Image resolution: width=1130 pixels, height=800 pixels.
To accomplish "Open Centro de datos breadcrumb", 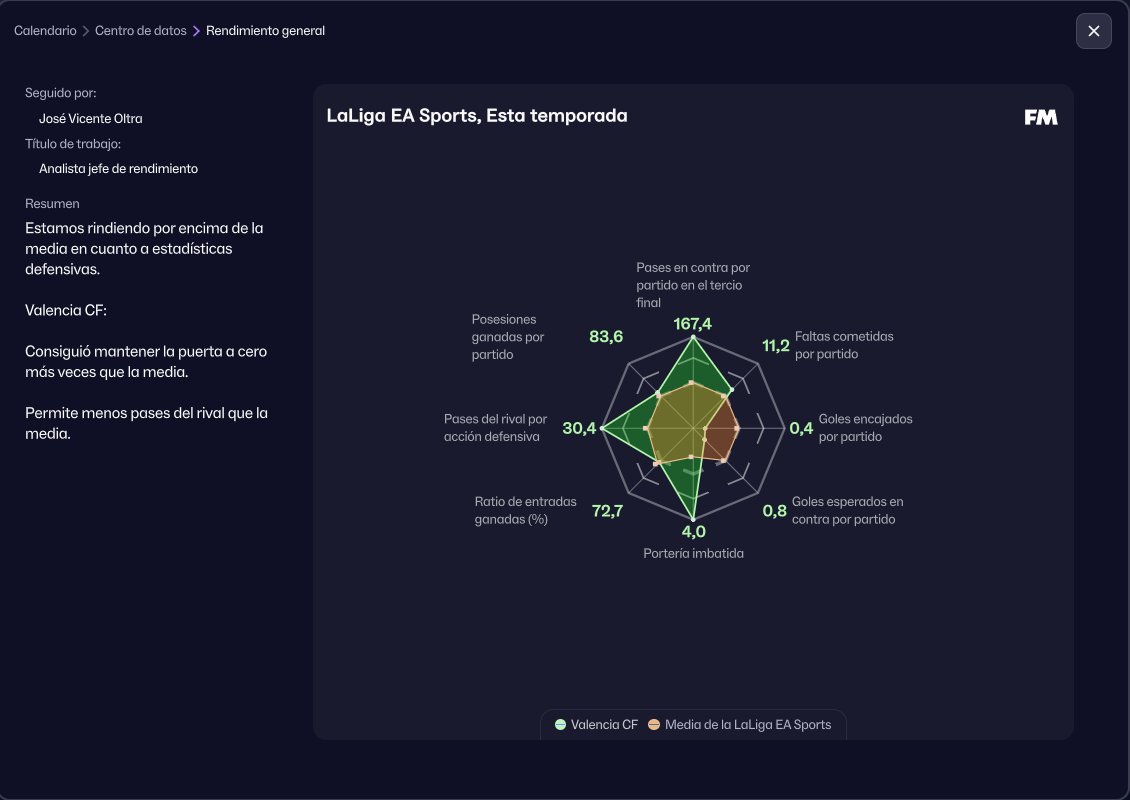I will 141,31.
